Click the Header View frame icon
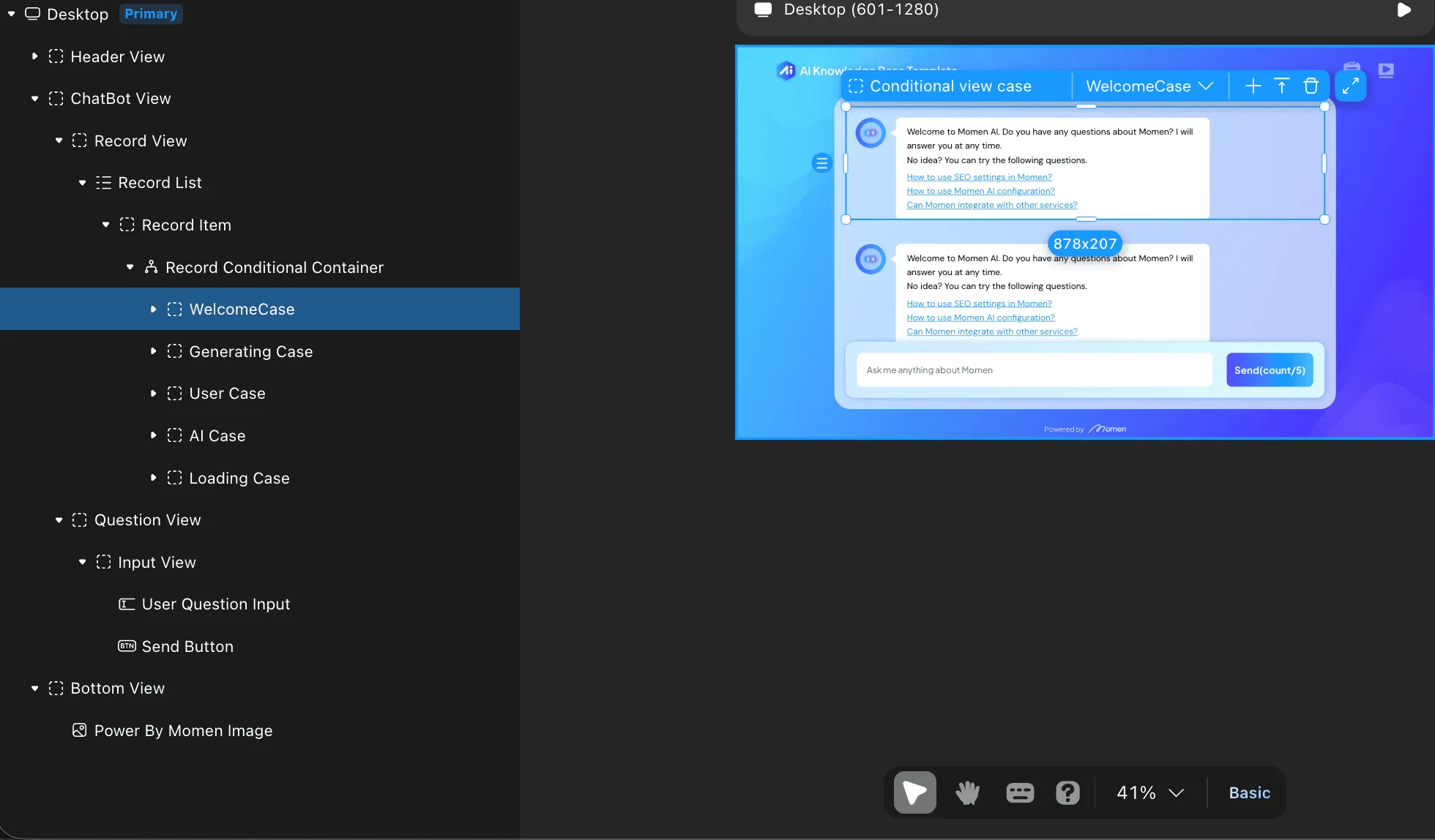 tap(56, 56)
